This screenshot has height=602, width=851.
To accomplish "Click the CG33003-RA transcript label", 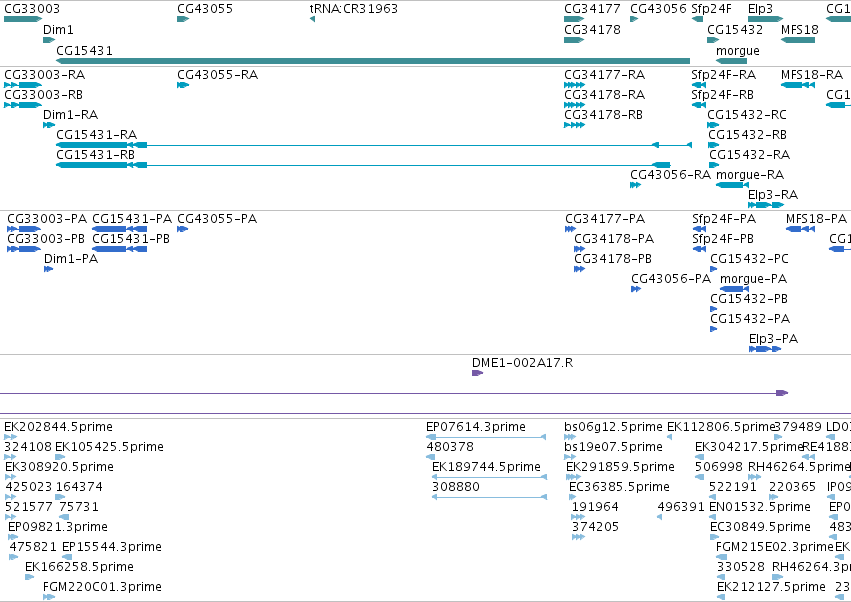I will point(45,75).
